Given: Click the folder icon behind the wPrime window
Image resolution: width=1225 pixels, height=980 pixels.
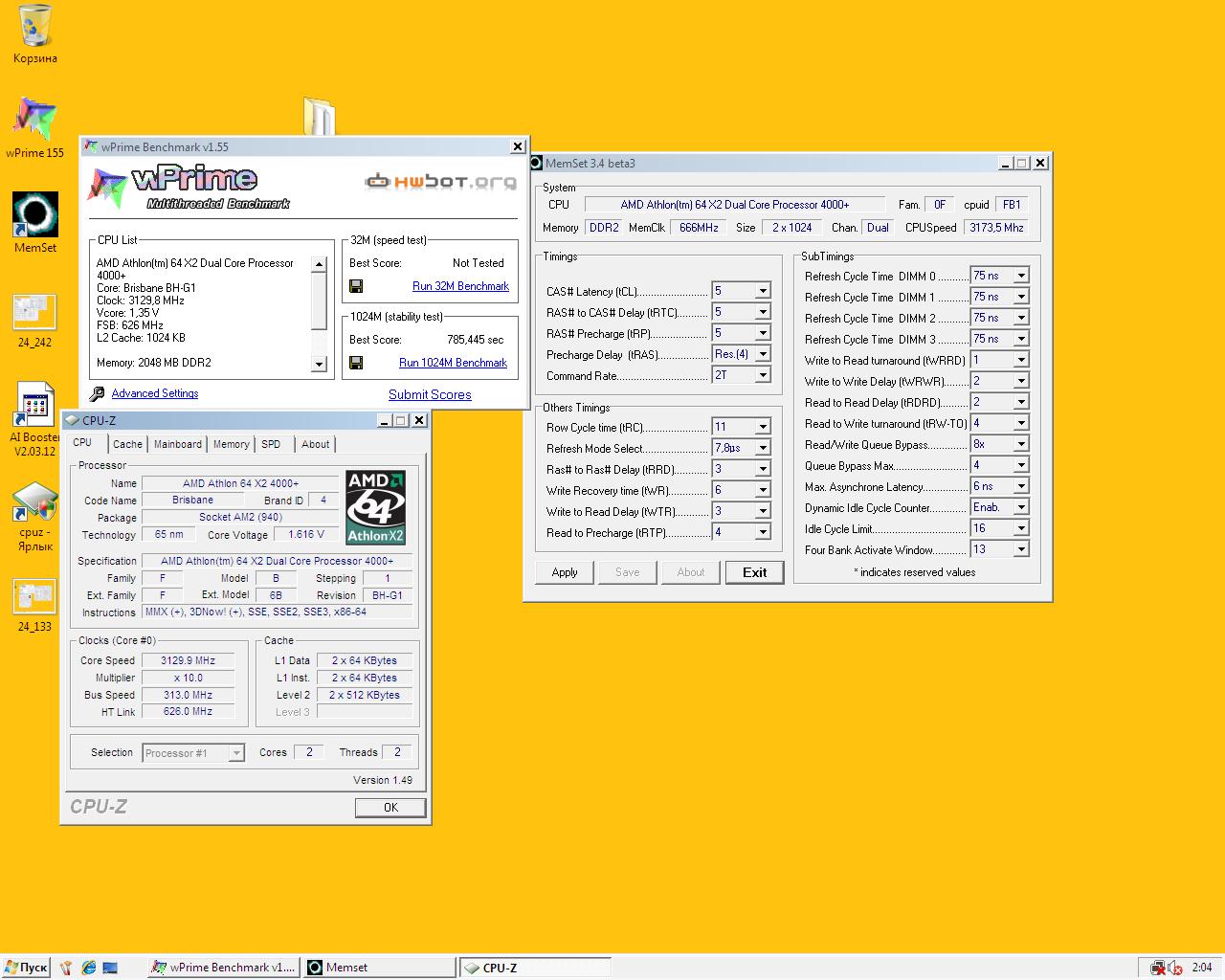Looking at the screenshot, I should coord(320,116).
